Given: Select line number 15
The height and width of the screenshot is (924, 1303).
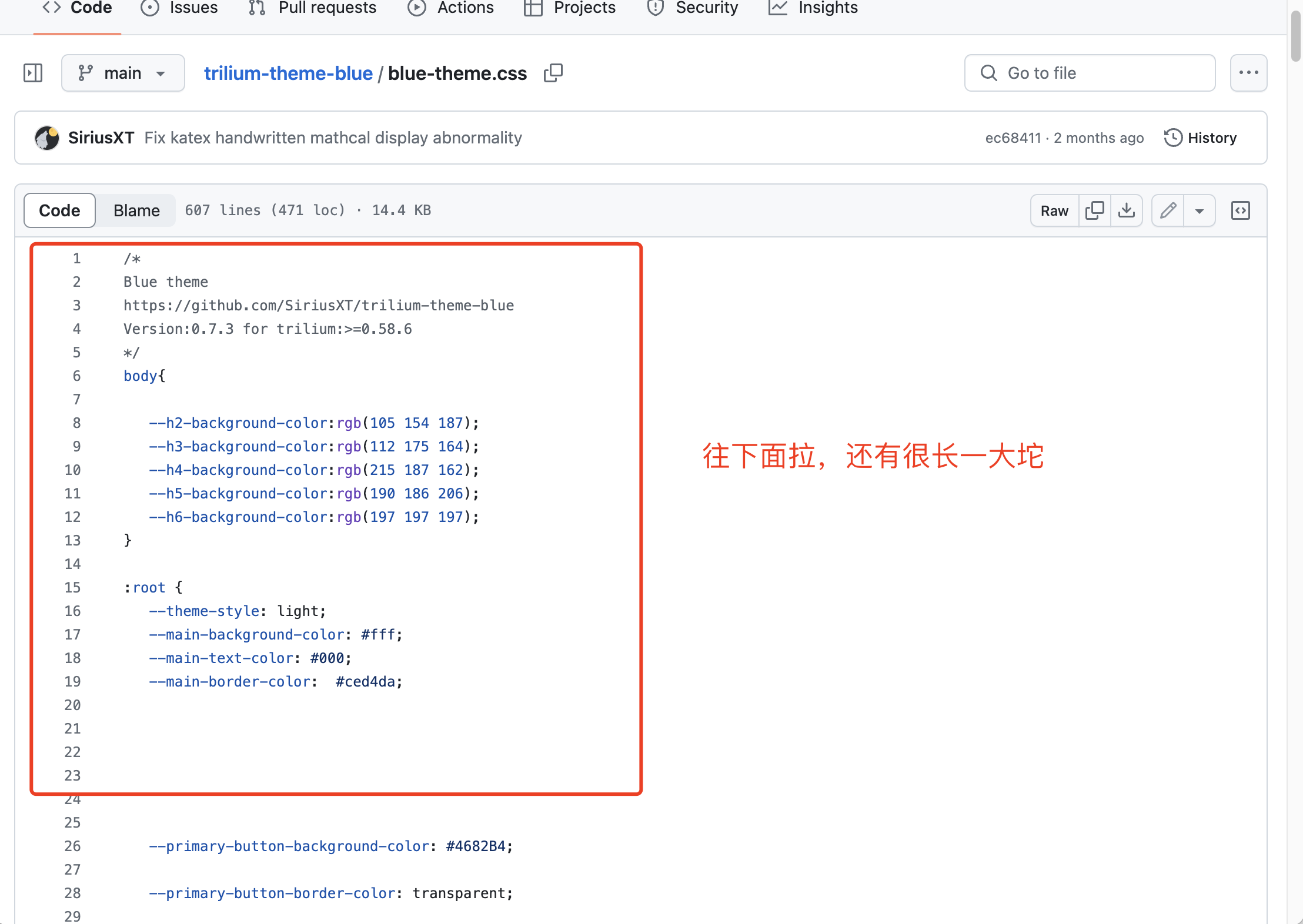Looking at the screenshot, I should click(x=72, y=587).
